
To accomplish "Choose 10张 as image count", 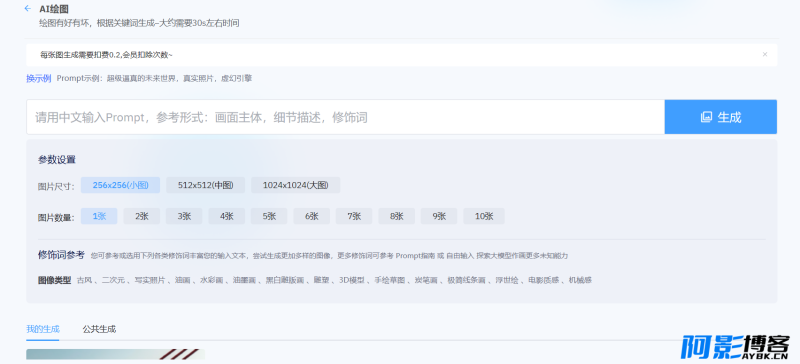I will pyautogui.click(x=484, y=216).
